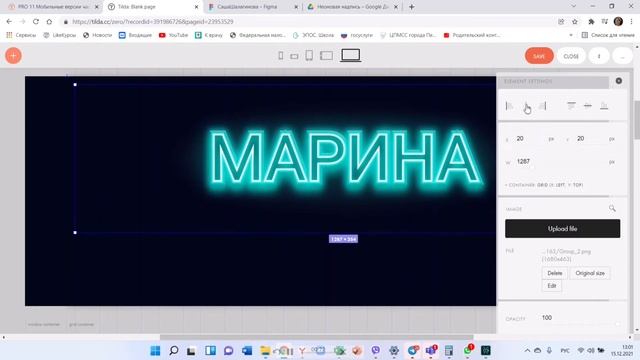Go to the browser home page
This screenshot has width=640, height=360.
point(49,22)
